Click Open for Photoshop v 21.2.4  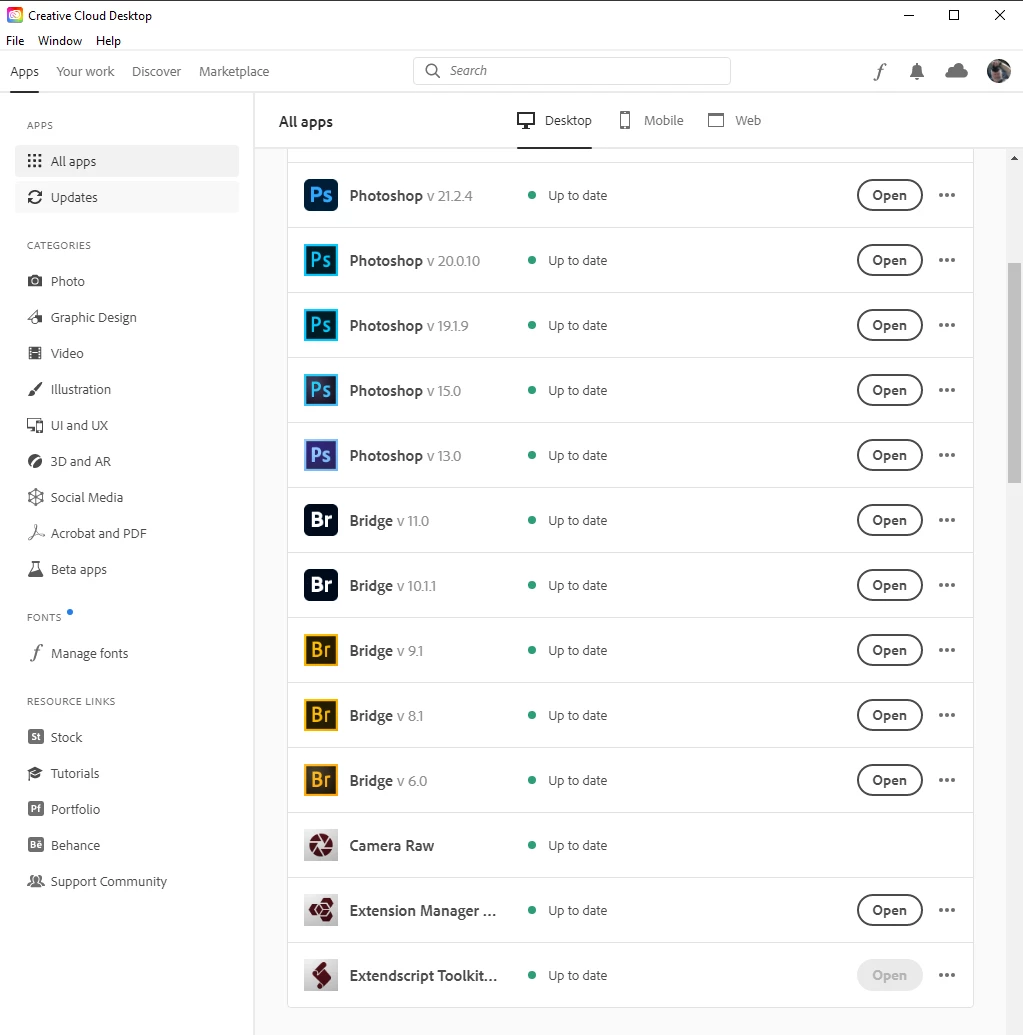[x=890, y=195]
